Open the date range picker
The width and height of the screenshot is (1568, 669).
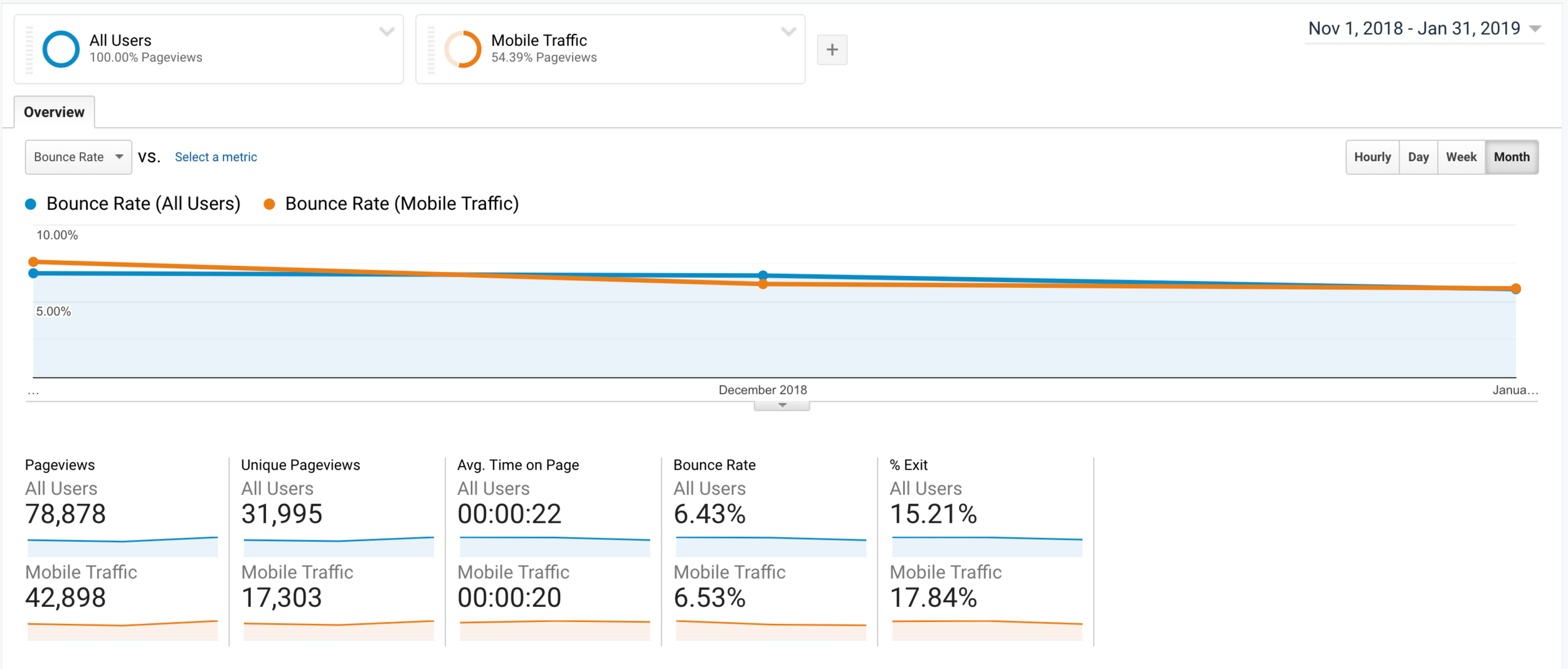coord(1424,29)
